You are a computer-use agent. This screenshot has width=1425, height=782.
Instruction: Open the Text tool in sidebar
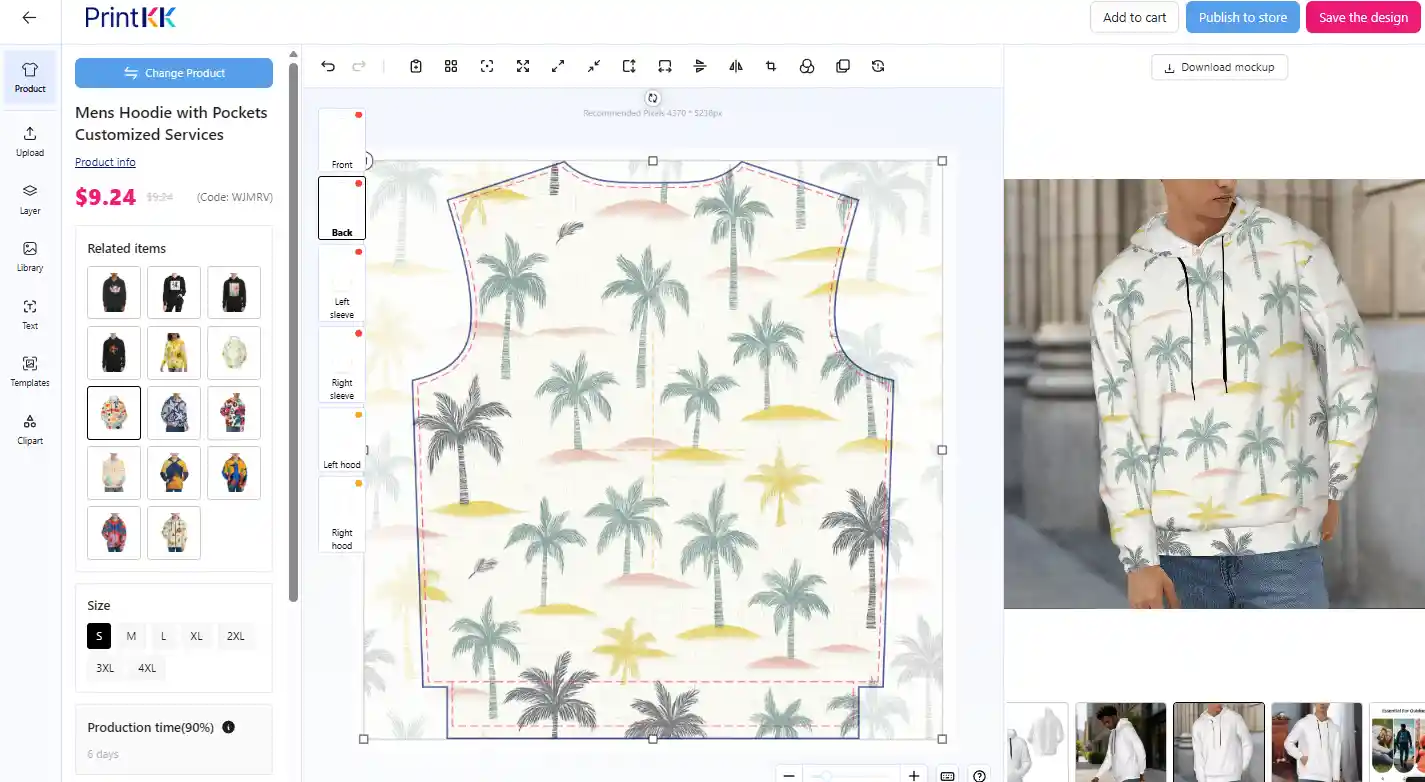point(30,314)
